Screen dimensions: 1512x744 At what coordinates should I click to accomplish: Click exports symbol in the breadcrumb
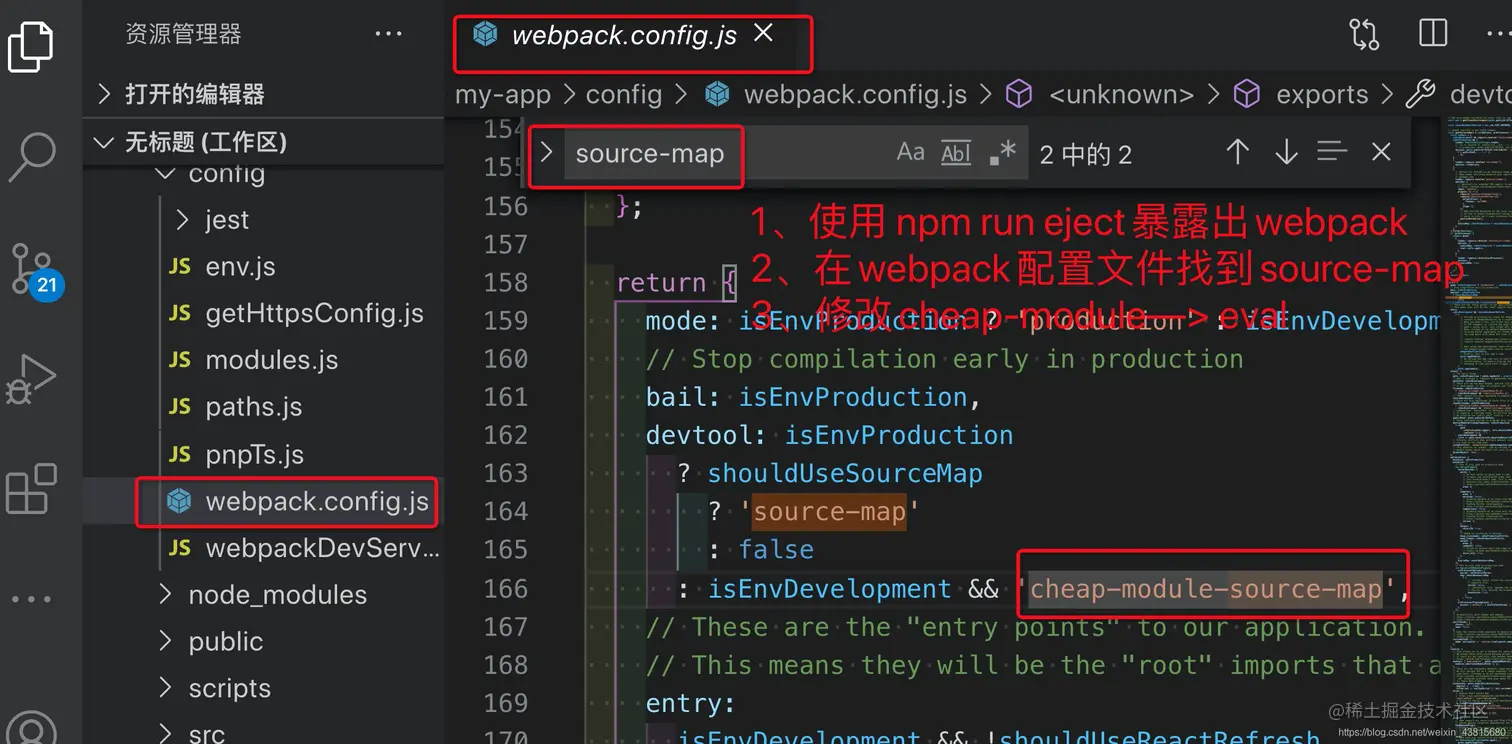click(x=1322, y=94)
